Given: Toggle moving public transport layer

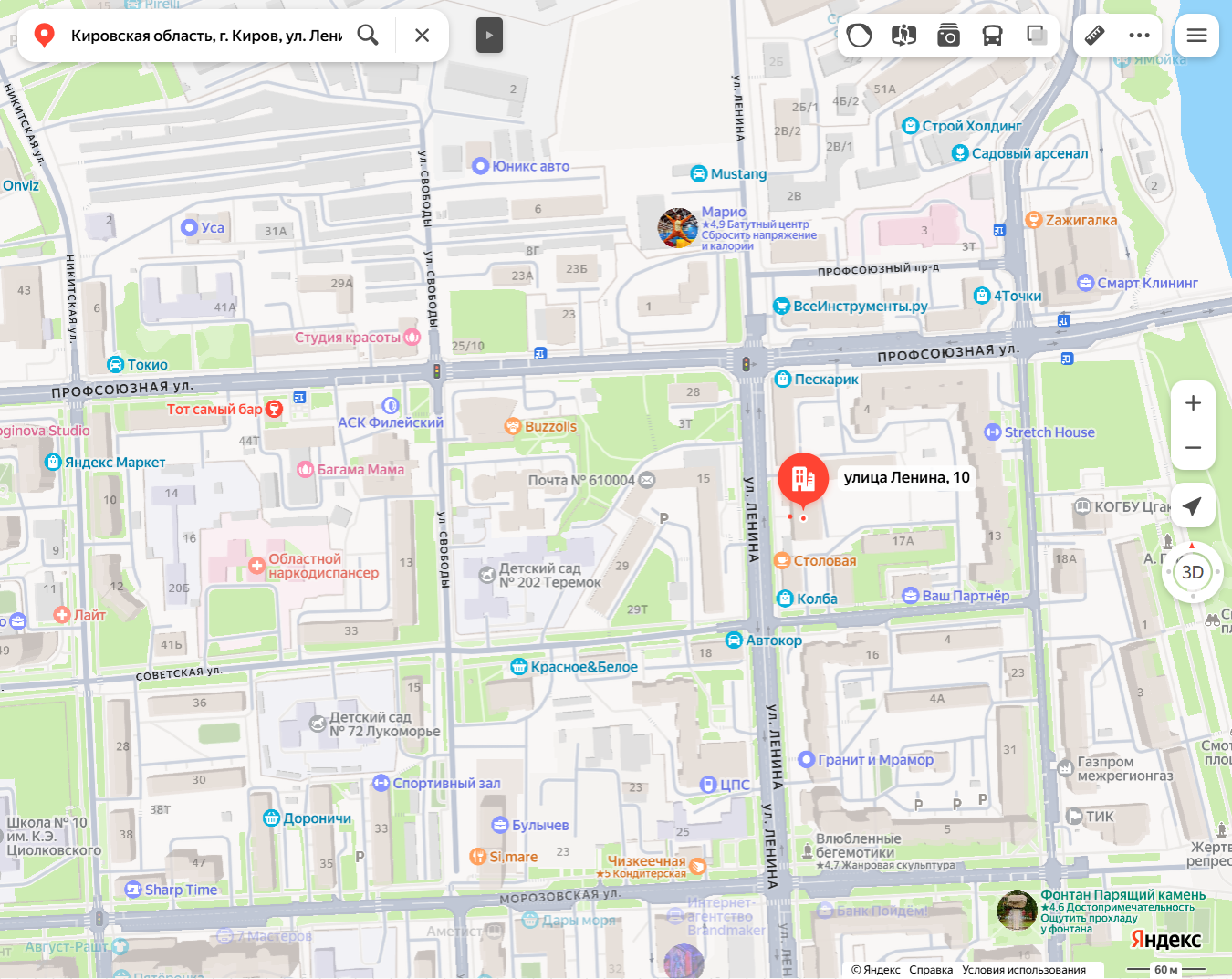Looking at the screenshot, I should [x=992, y=36].
